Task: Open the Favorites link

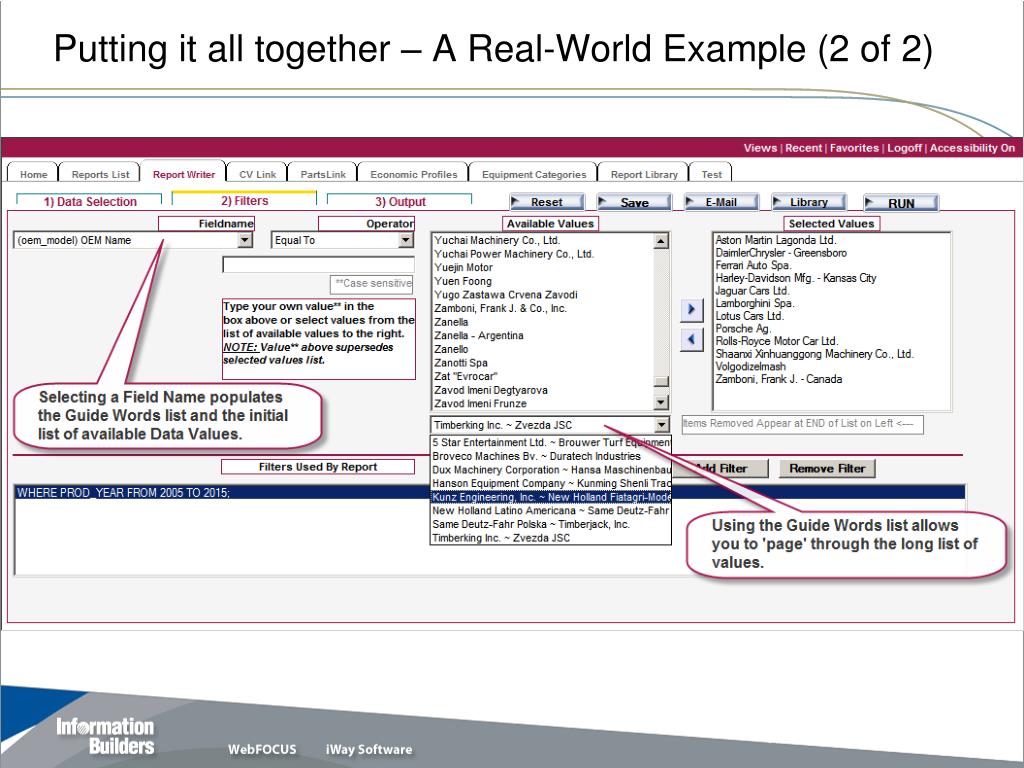Action: pos(854,148)
